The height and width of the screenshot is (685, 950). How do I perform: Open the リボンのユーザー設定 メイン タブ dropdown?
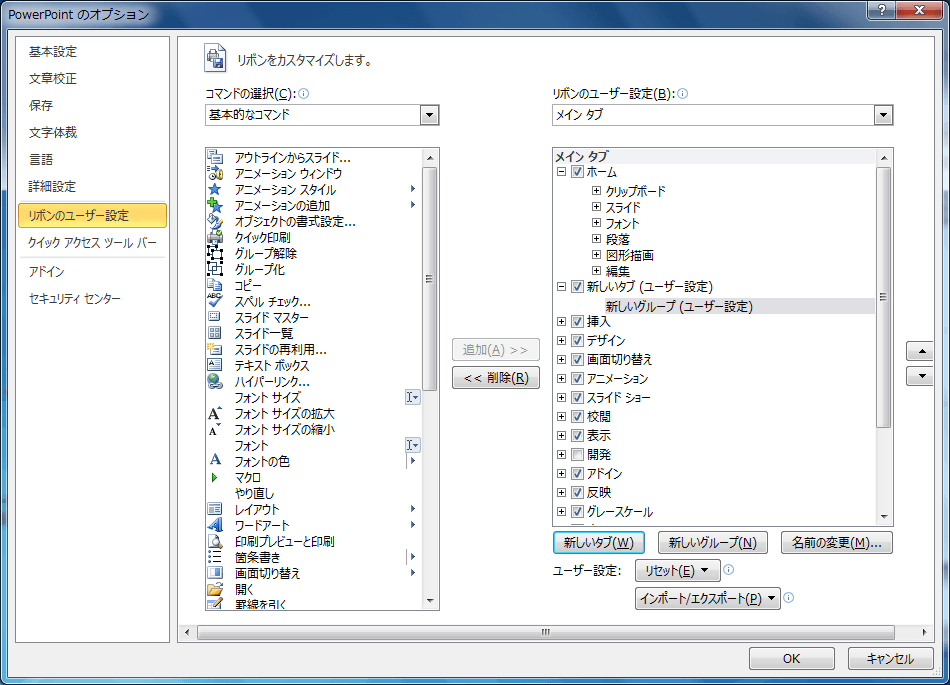[x=883, y=115]
